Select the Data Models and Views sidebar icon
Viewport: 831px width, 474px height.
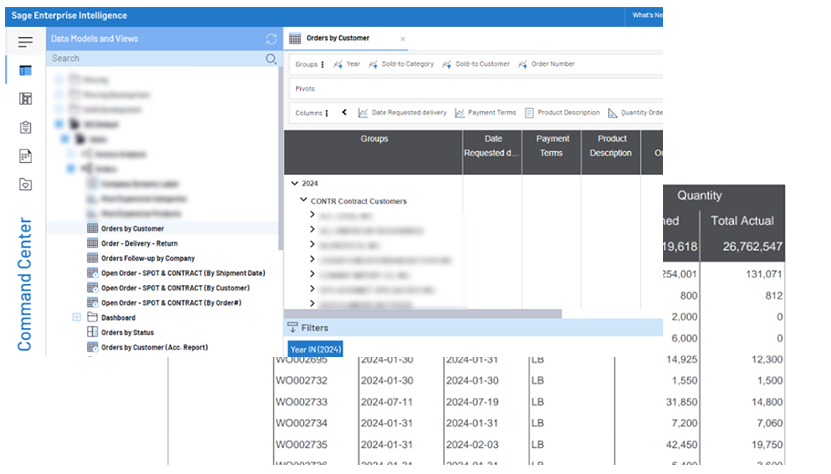tap(25, 71)
